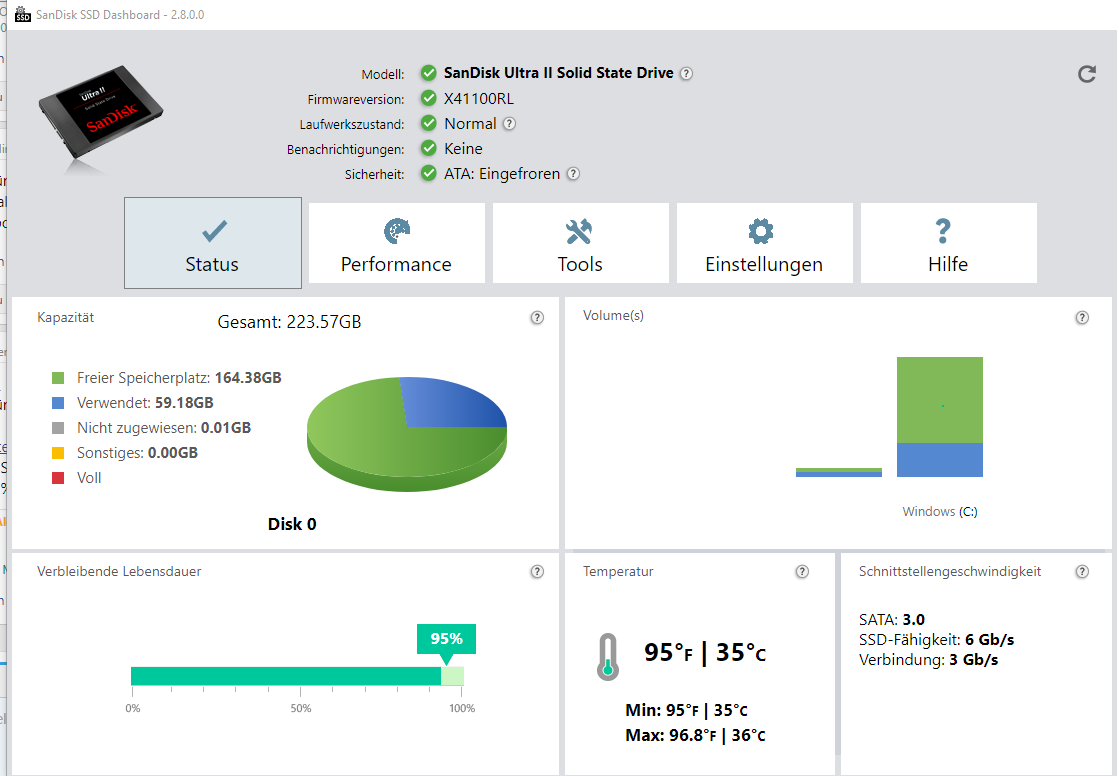Click the small unnamed volume bar

click(839, 473)
